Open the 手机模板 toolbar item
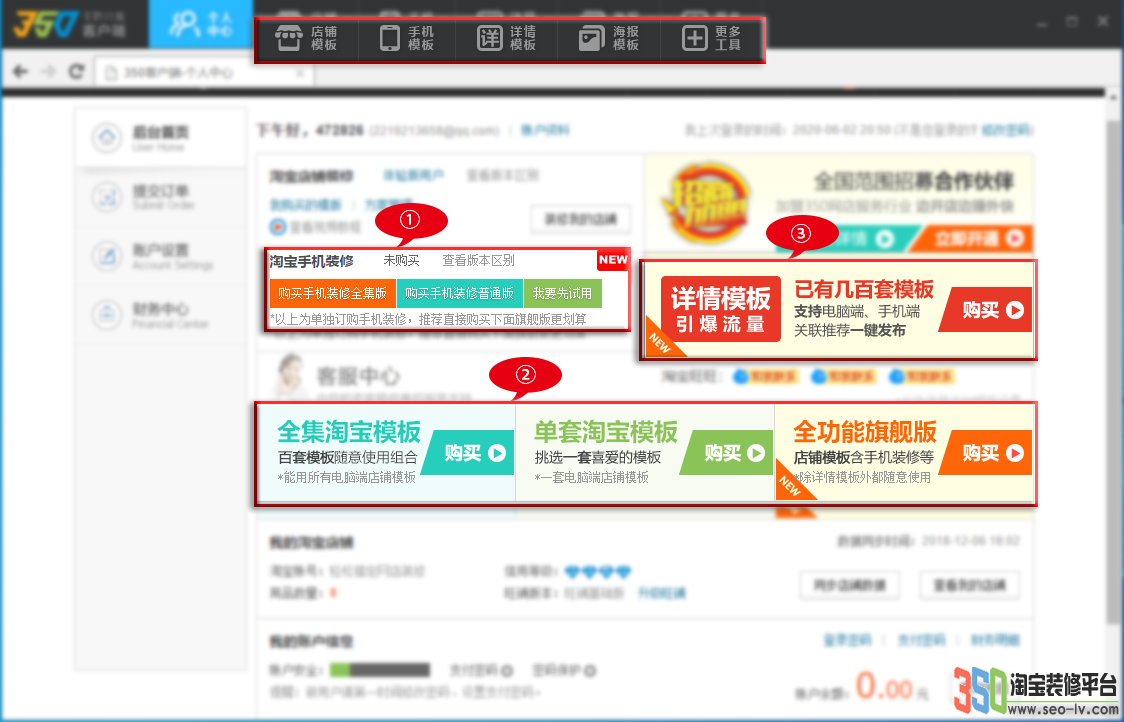The image size is (1124, 722). tap(406, 39)
